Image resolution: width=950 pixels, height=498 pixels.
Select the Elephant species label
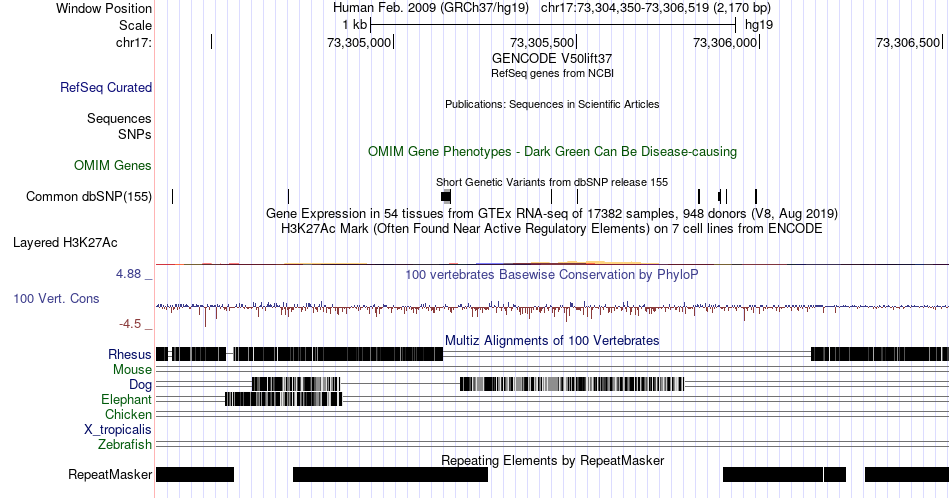[127, 400]
